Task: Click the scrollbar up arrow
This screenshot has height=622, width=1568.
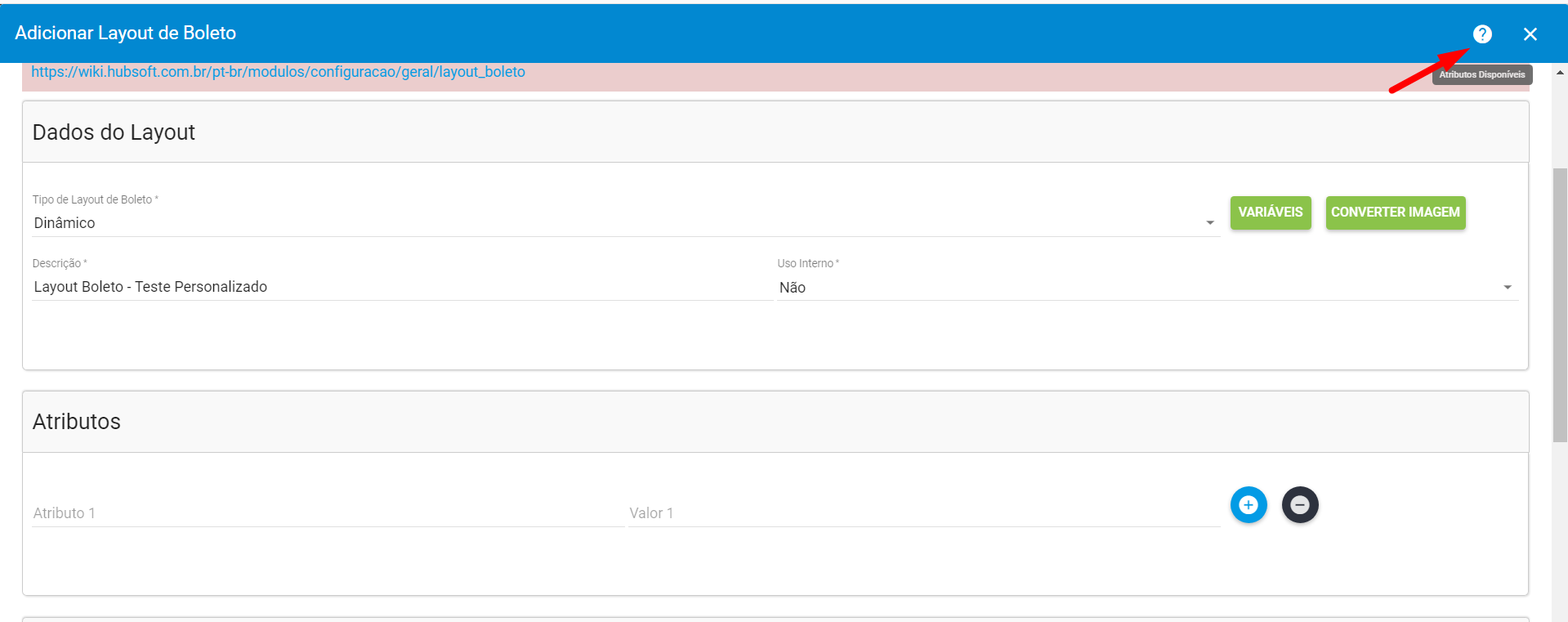Action: pos(1560,73)
